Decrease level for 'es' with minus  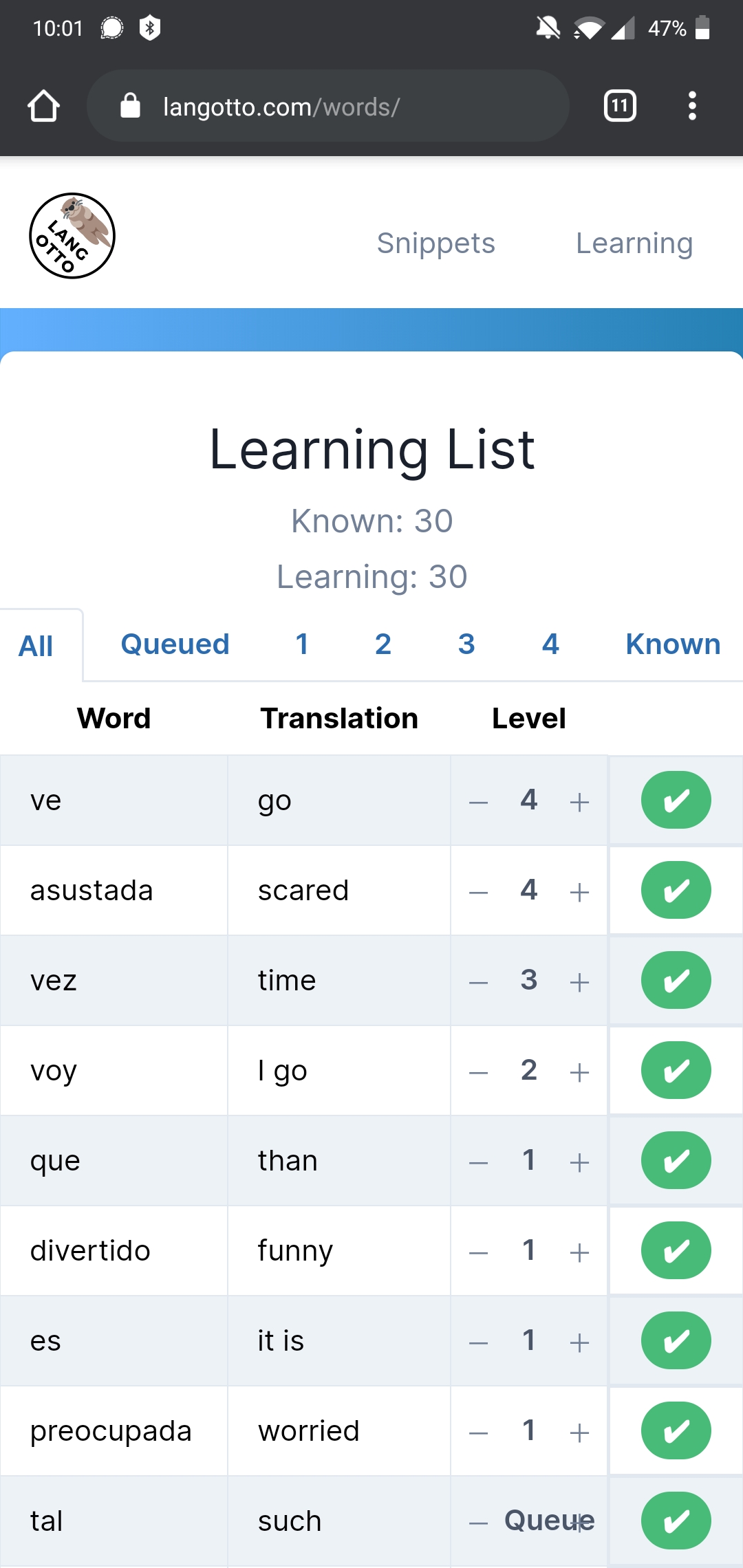coord(478,1342)
